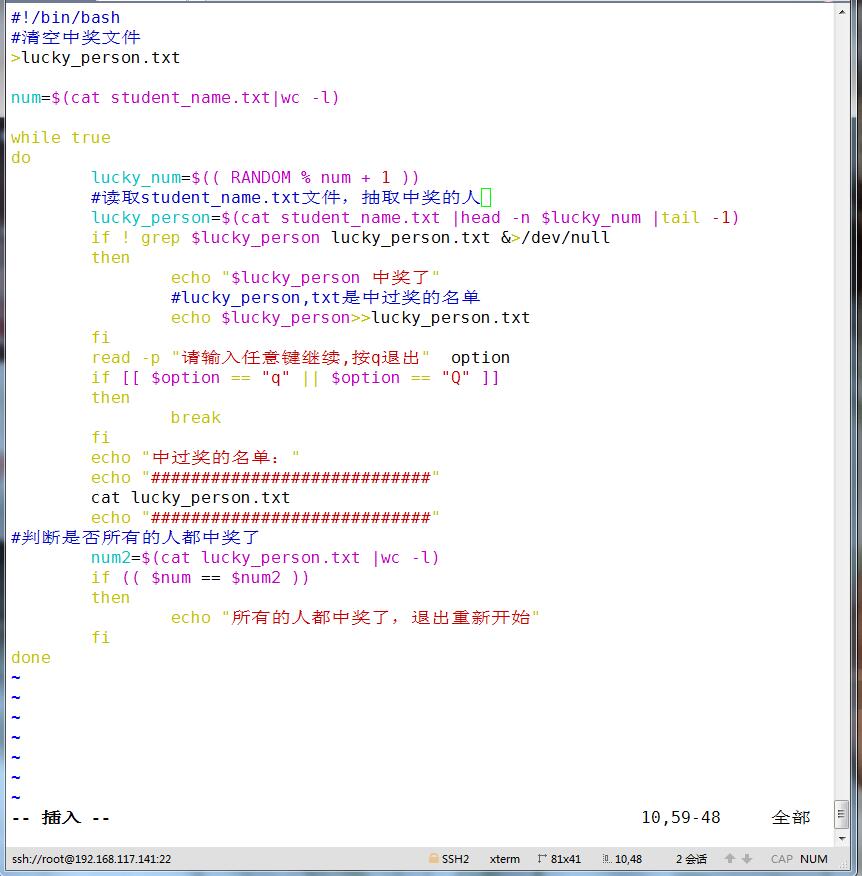
Task: Click the '全部' scroll position text
Action: click(791, 818)
